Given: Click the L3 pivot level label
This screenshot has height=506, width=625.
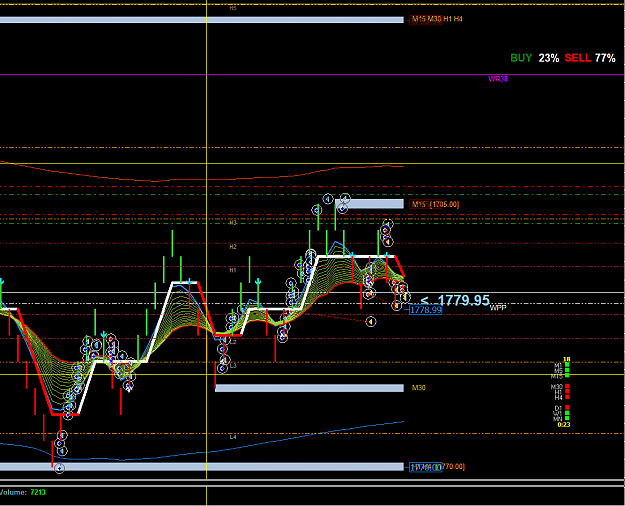Looking at the screenshot, I should (x=233, y=365).
